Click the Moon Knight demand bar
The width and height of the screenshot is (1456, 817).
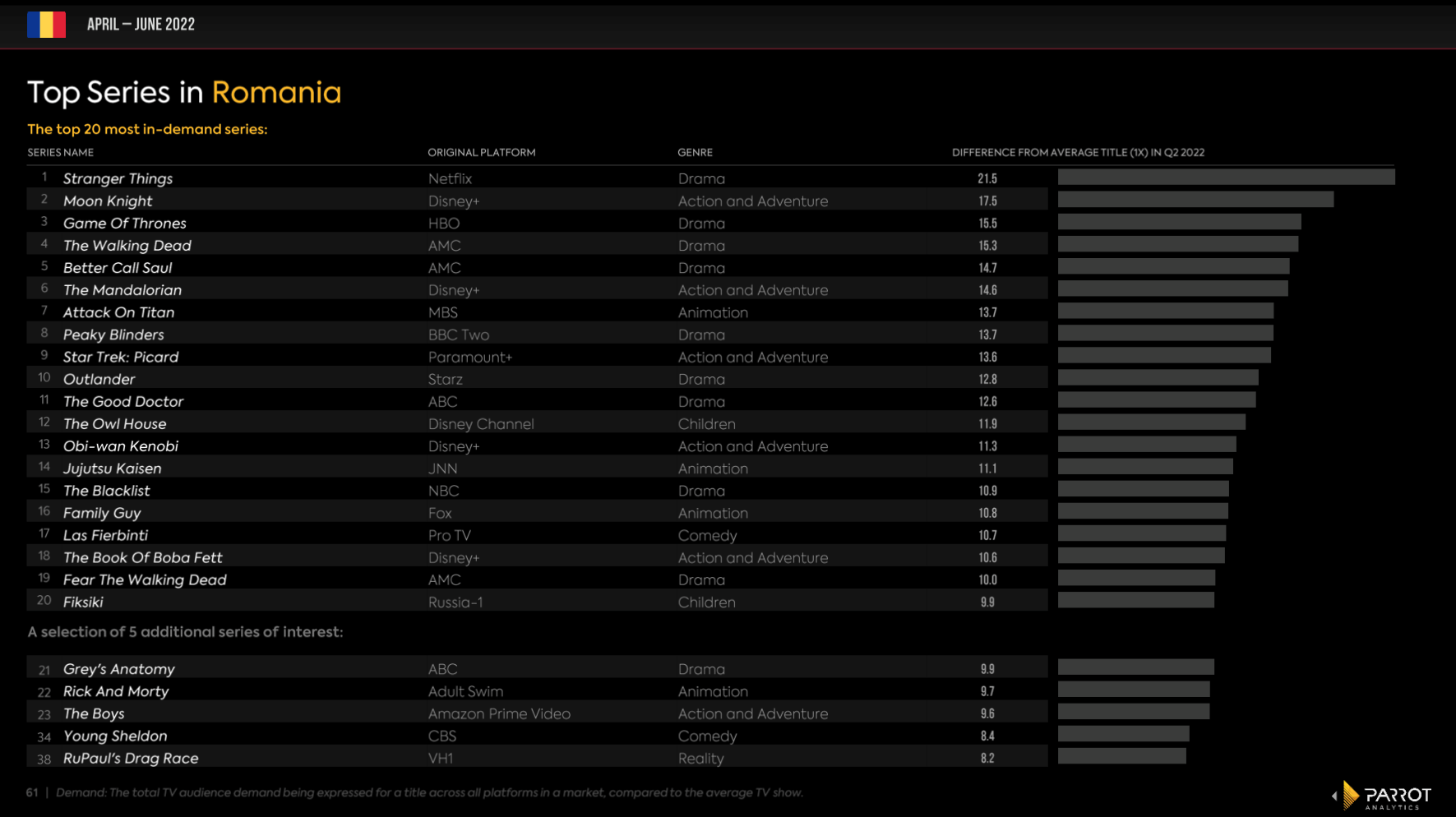[x=1195, y=199]
